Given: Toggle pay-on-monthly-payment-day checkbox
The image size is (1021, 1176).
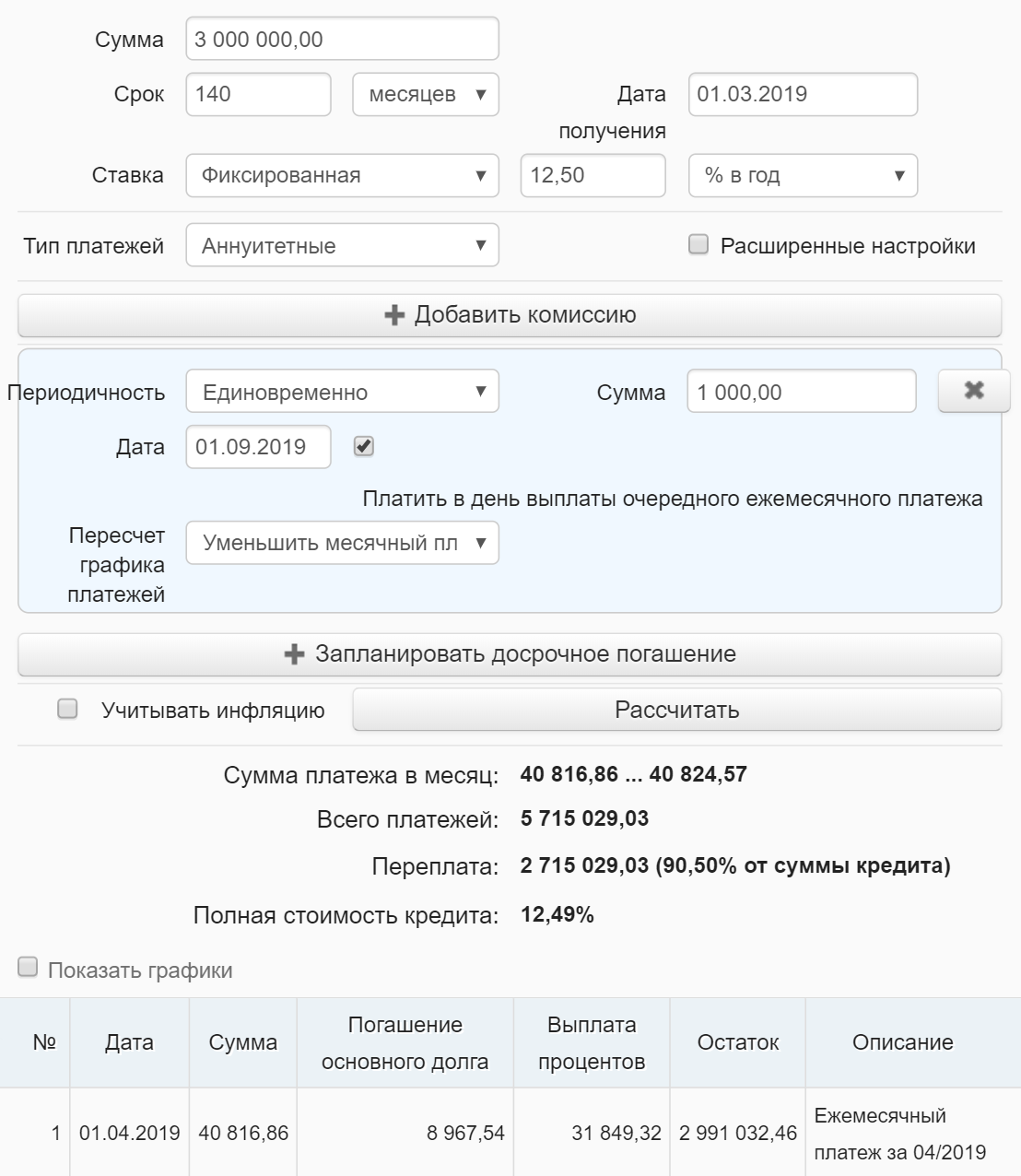Looking at the screenshot, I should point(364,447).
